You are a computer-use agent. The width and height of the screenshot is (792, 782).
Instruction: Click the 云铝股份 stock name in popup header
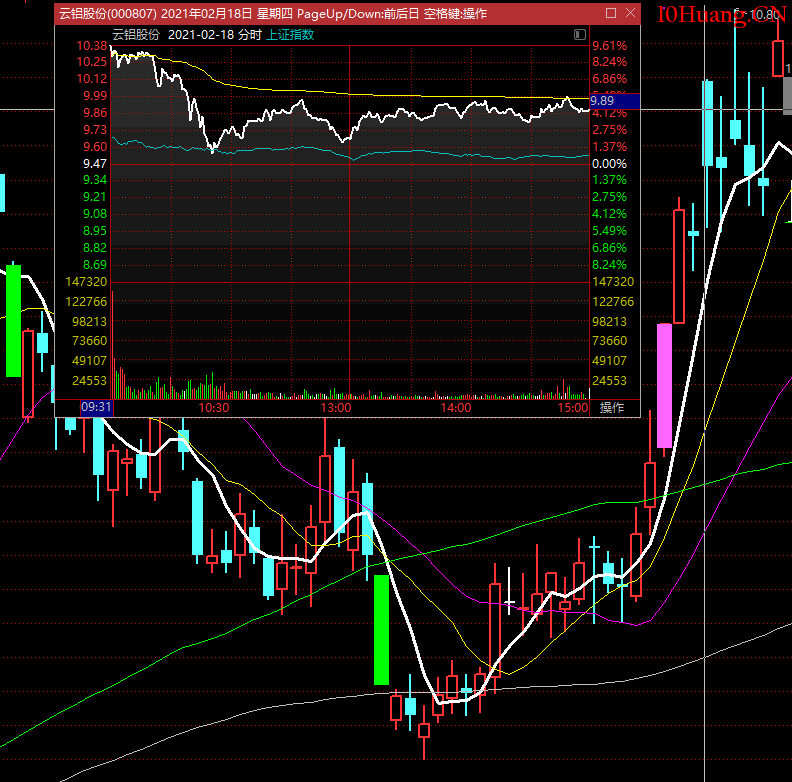[x=136, y=34]
